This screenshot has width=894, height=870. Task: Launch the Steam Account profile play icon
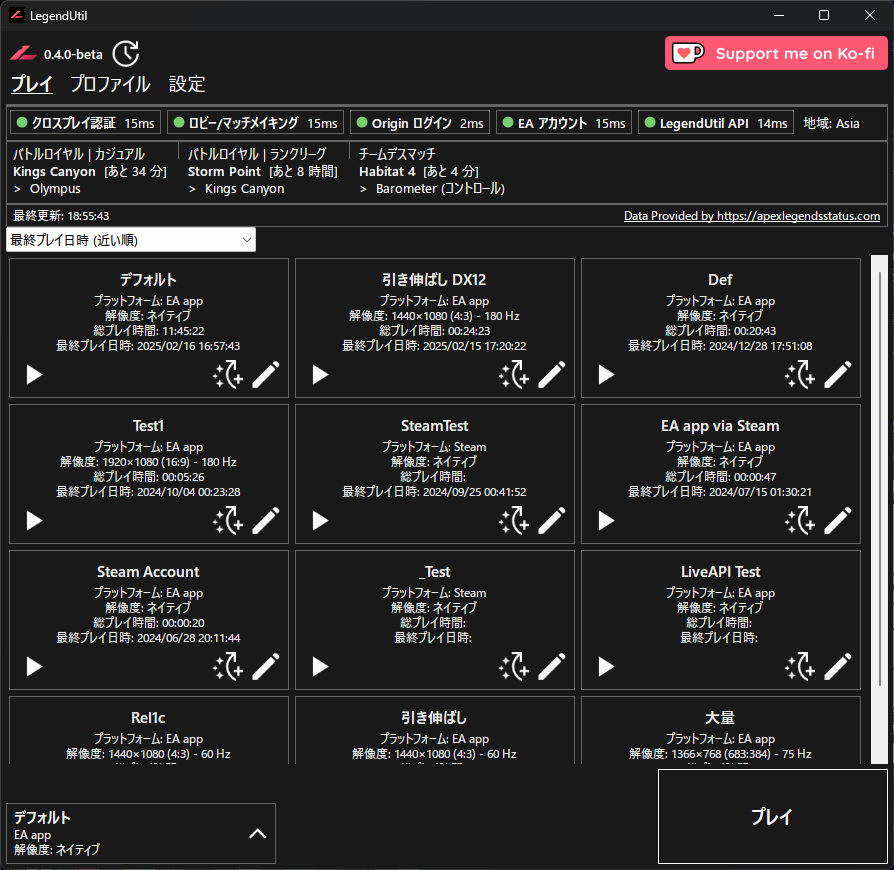tap(34, 666)
